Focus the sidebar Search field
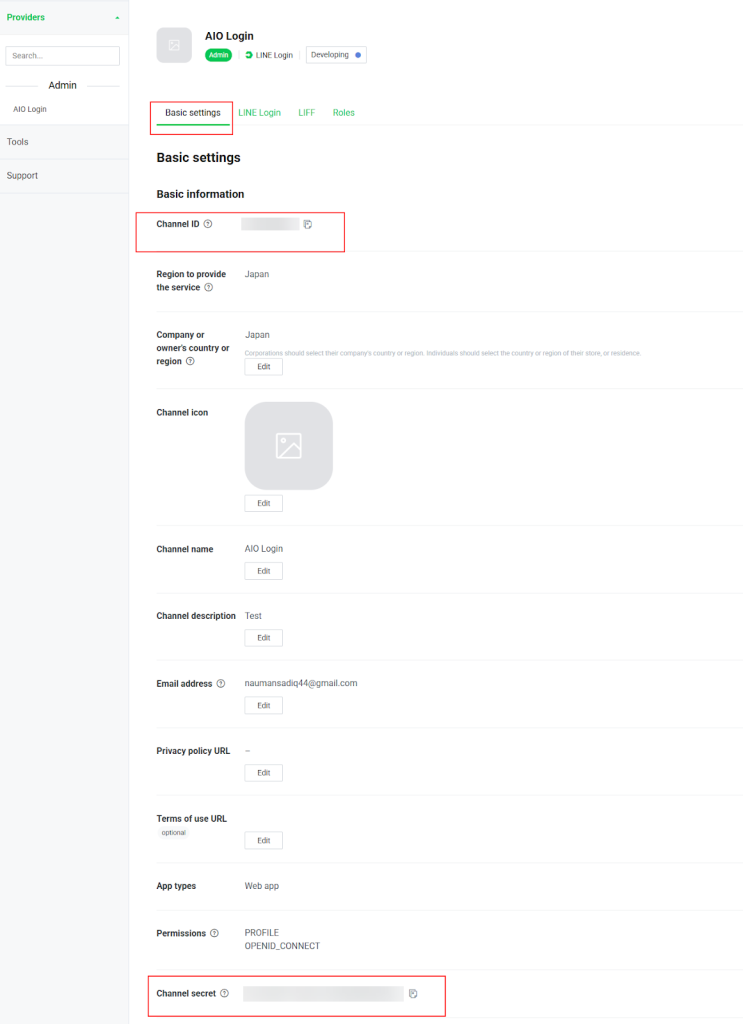The image size is (743, 1024). [62, 56]
